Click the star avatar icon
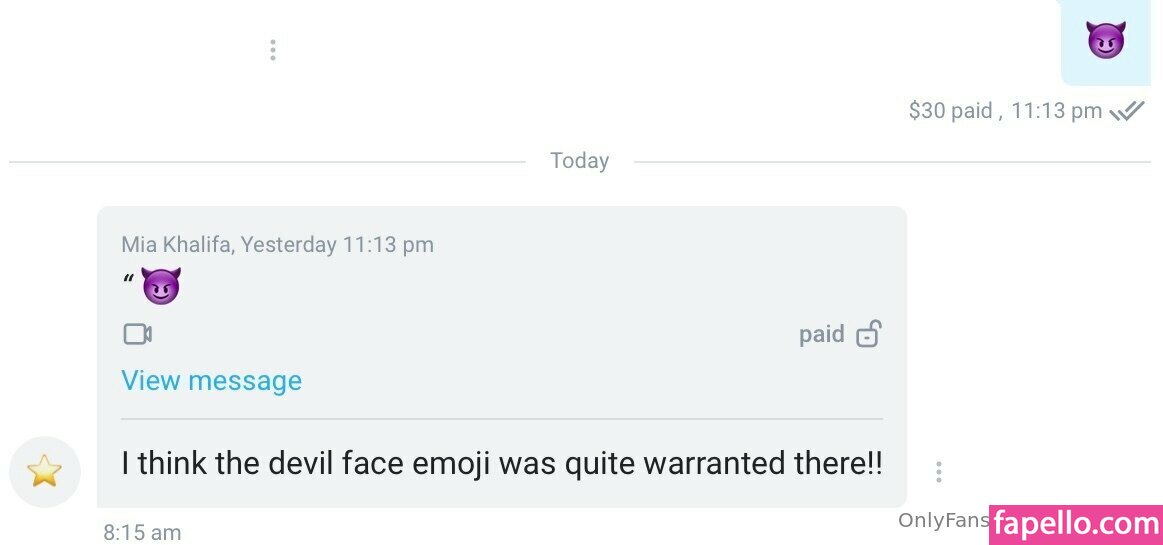Screen dimensions: 1163x545 [44, 471]
